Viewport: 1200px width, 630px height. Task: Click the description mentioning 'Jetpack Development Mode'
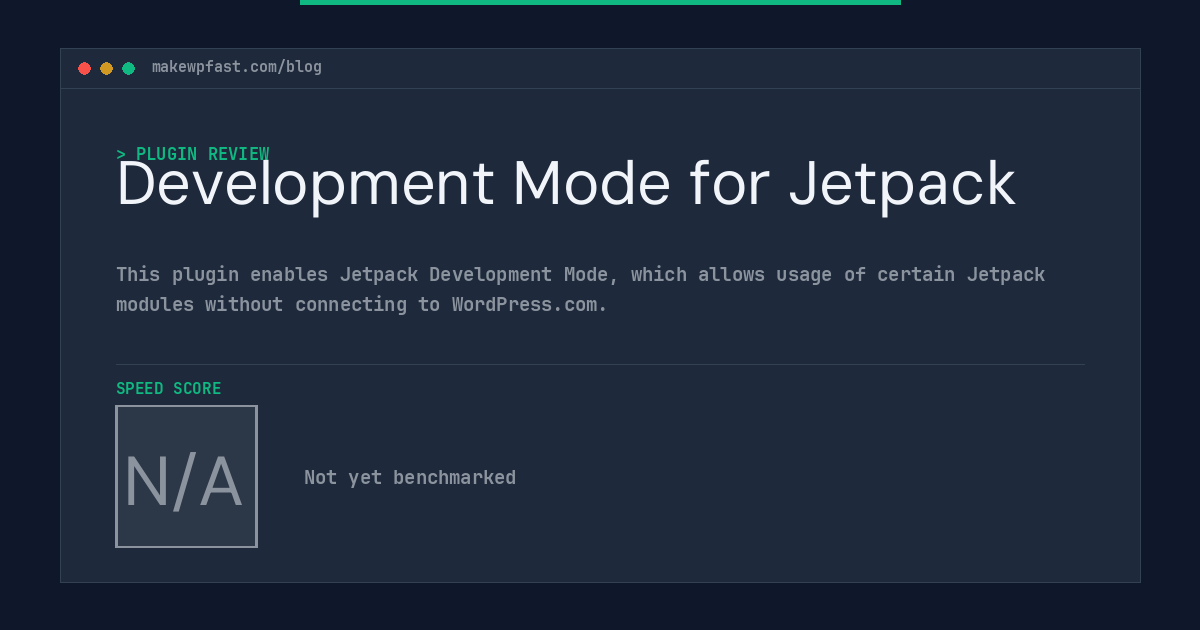[x=581, y=289]
